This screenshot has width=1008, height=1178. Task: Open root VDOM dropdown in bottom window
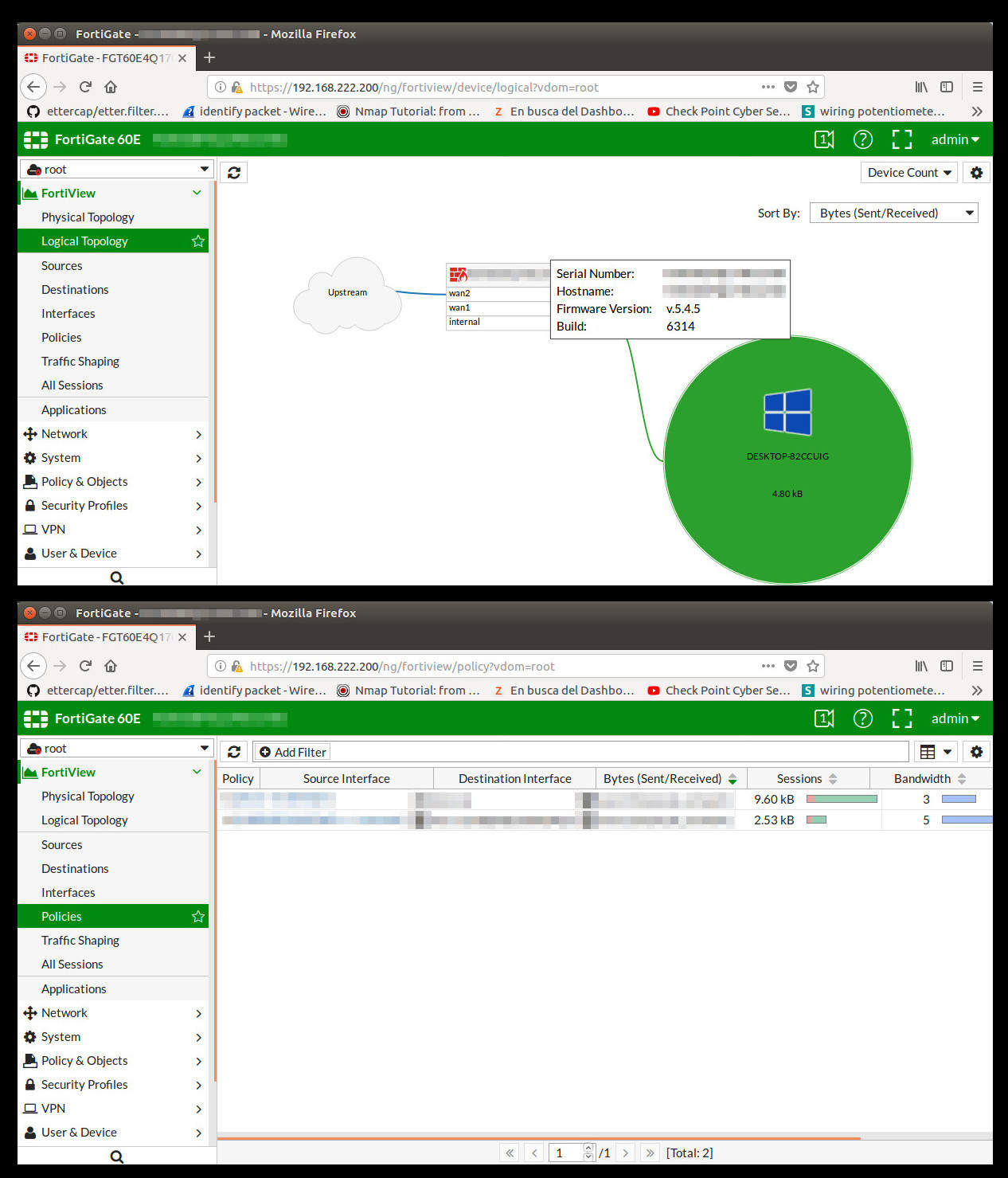(x=116, y=748)
